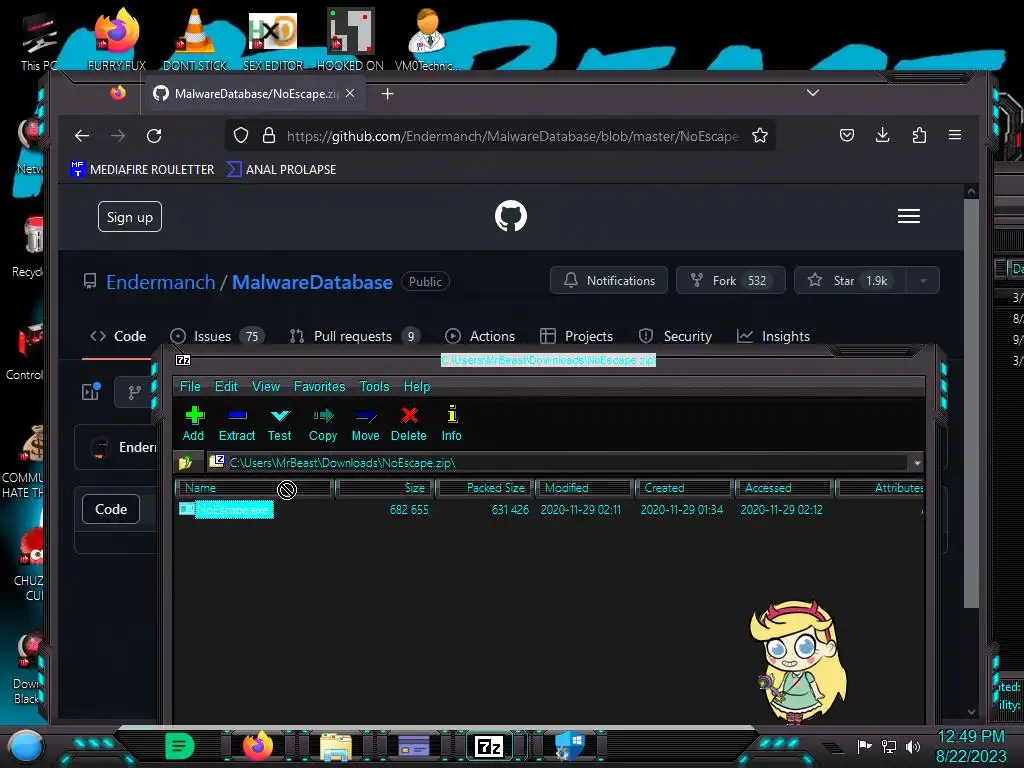Screen dimensions: 1024x768
Task: Open Firefox downloads panel
Action: (x=882, y=135)
